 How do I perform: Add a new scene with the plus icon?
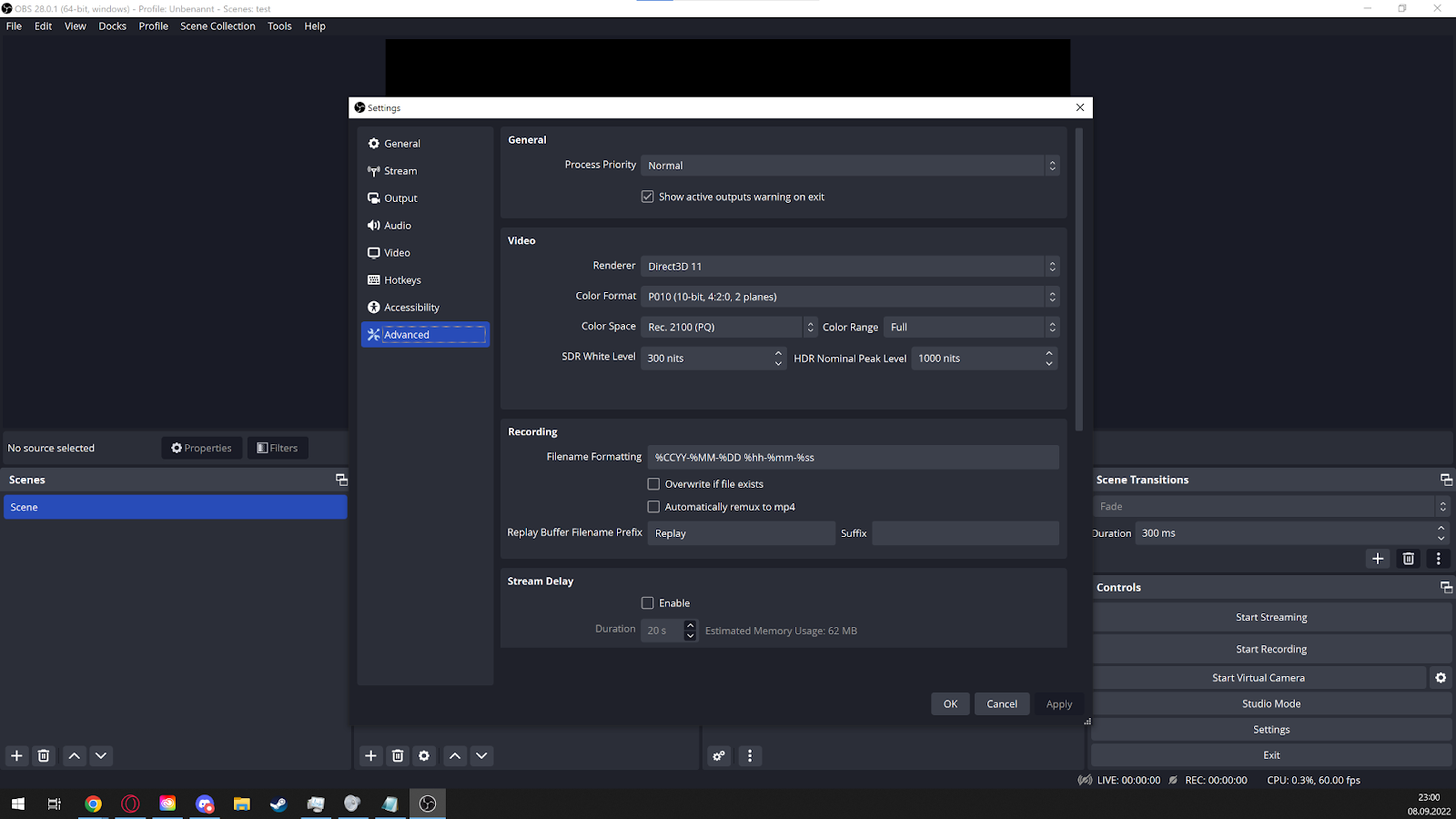tap(16, 755)
